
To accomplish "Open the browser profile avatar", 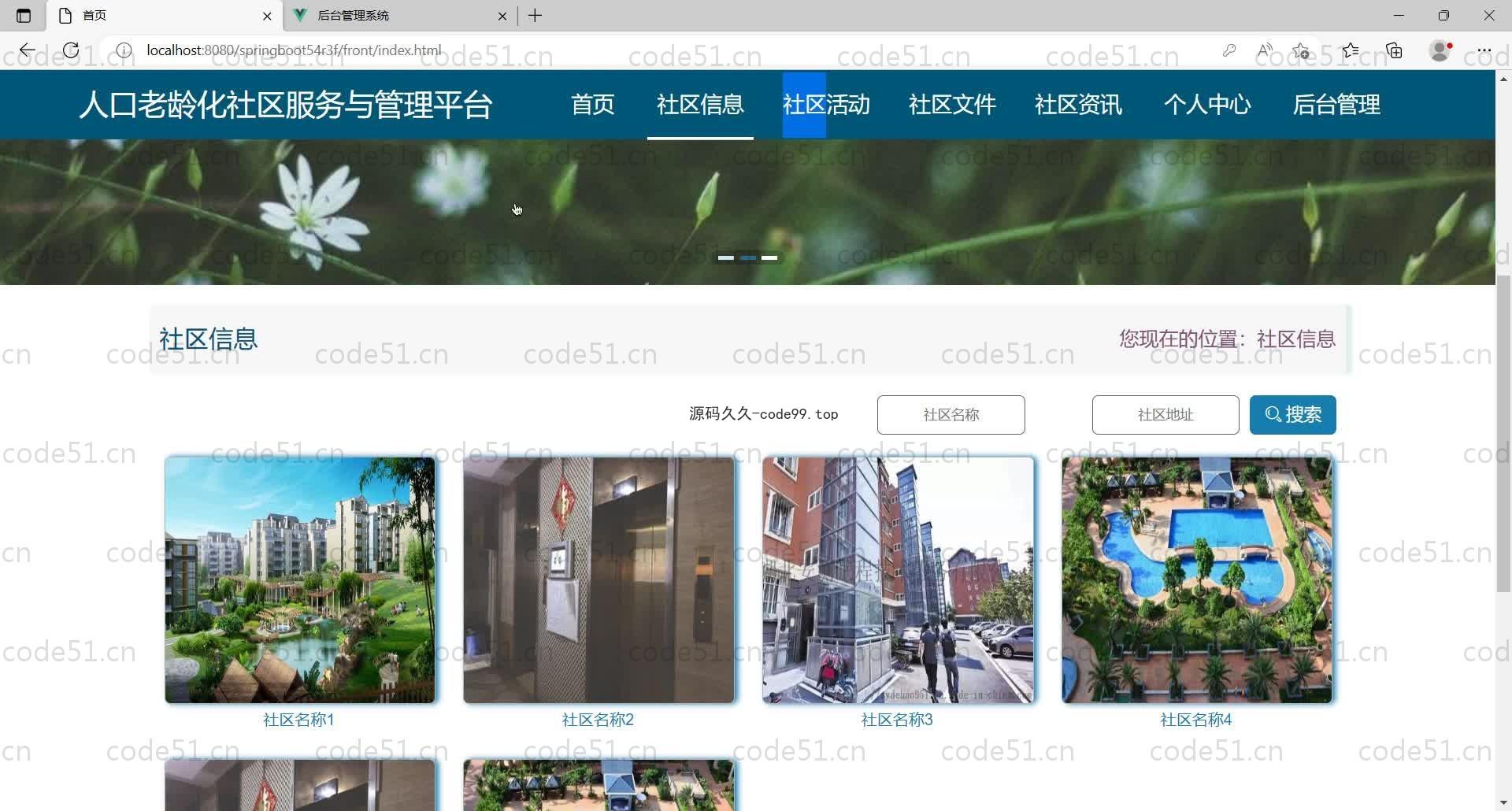I will (x=1440, y=50).
